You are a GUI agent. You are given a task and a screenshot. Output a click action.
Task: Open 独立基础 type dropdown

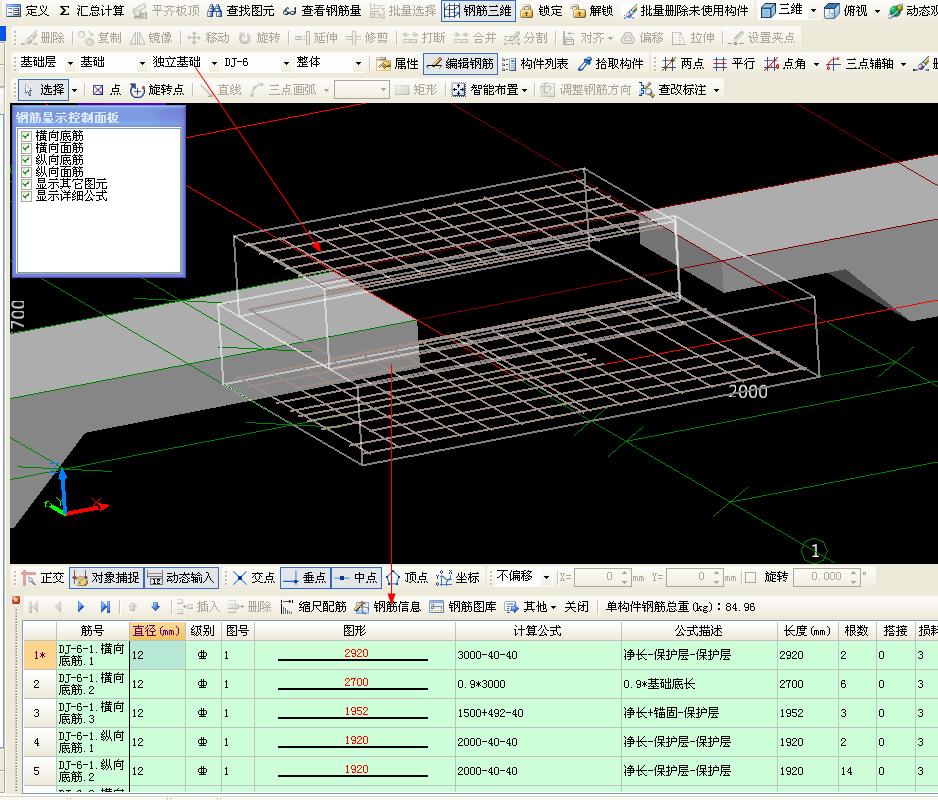[x=214, y=63]
